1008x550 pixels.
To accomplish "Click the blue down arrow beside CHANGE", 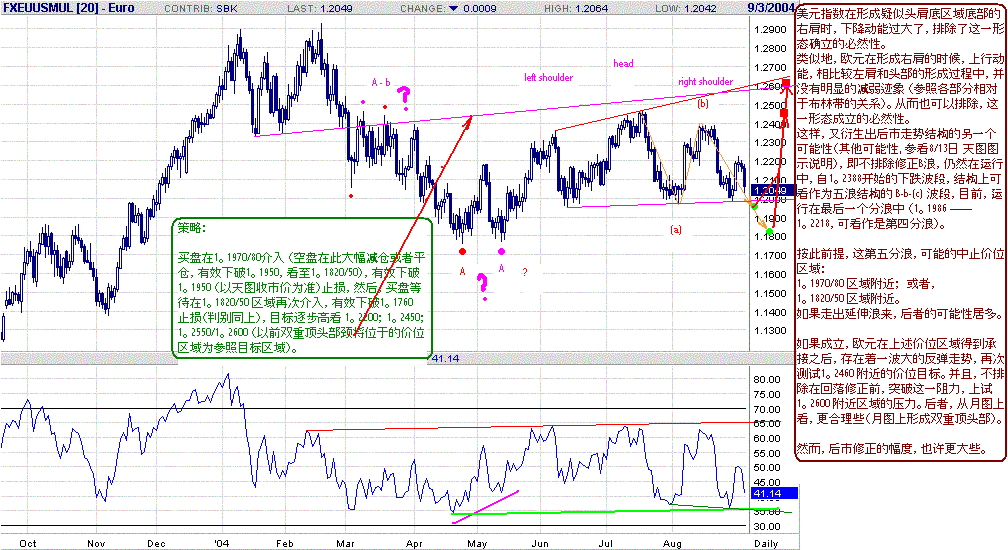I will coord(453,8).
